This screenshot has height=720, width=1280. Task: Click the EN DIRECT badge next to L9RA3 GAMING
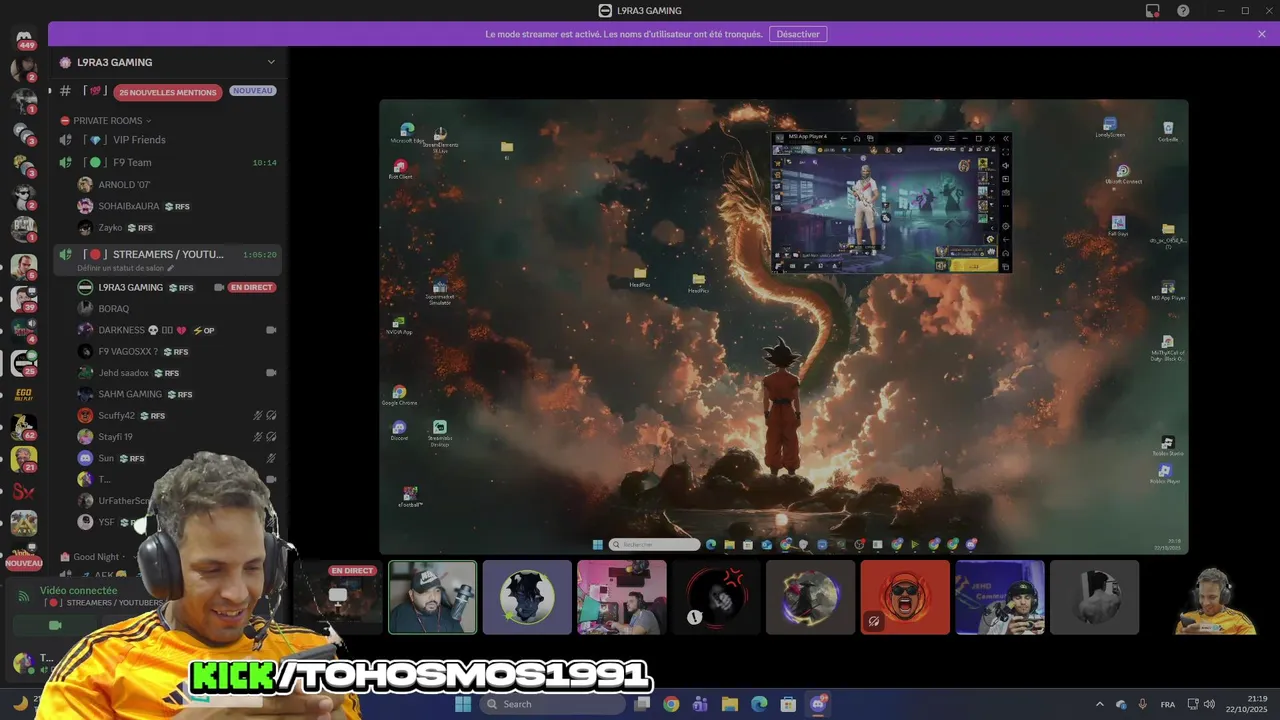252,287
